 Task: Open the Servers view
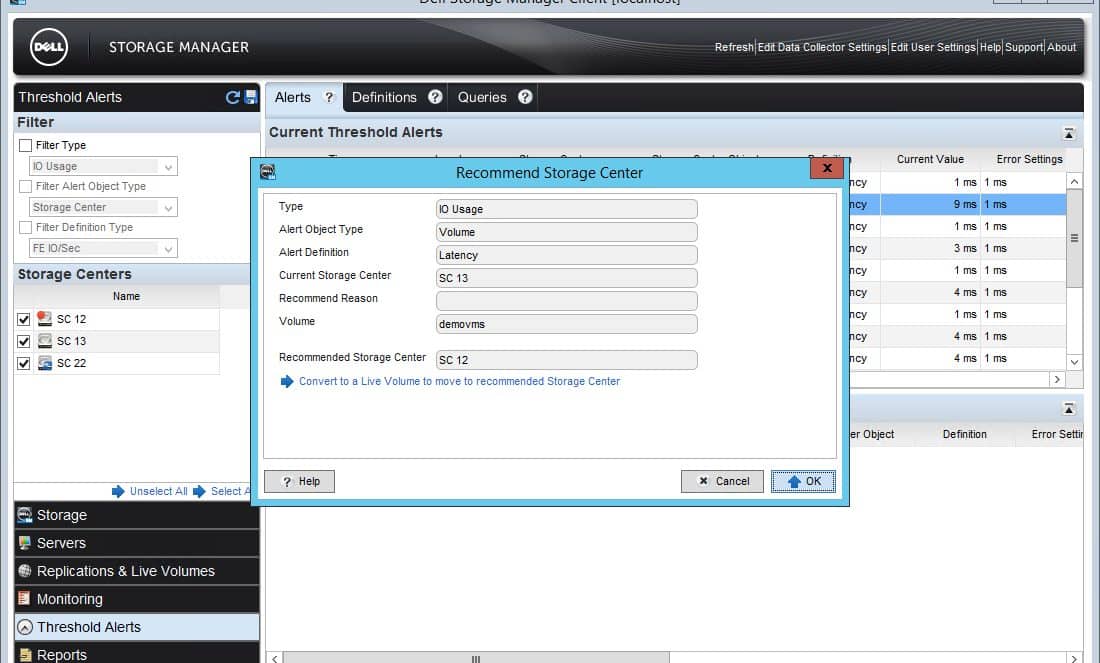(137, 543)
